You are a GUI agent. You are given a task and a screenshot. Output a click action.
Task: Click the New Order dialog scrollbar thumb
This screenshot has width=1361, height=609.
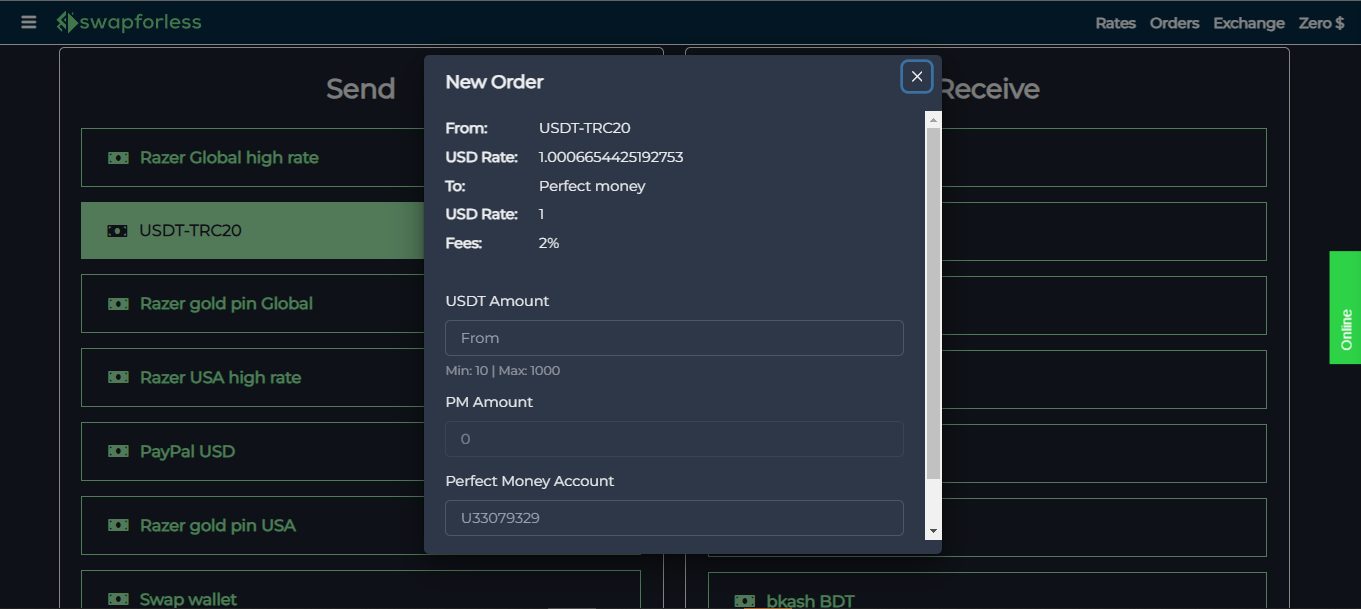point(933,302)
